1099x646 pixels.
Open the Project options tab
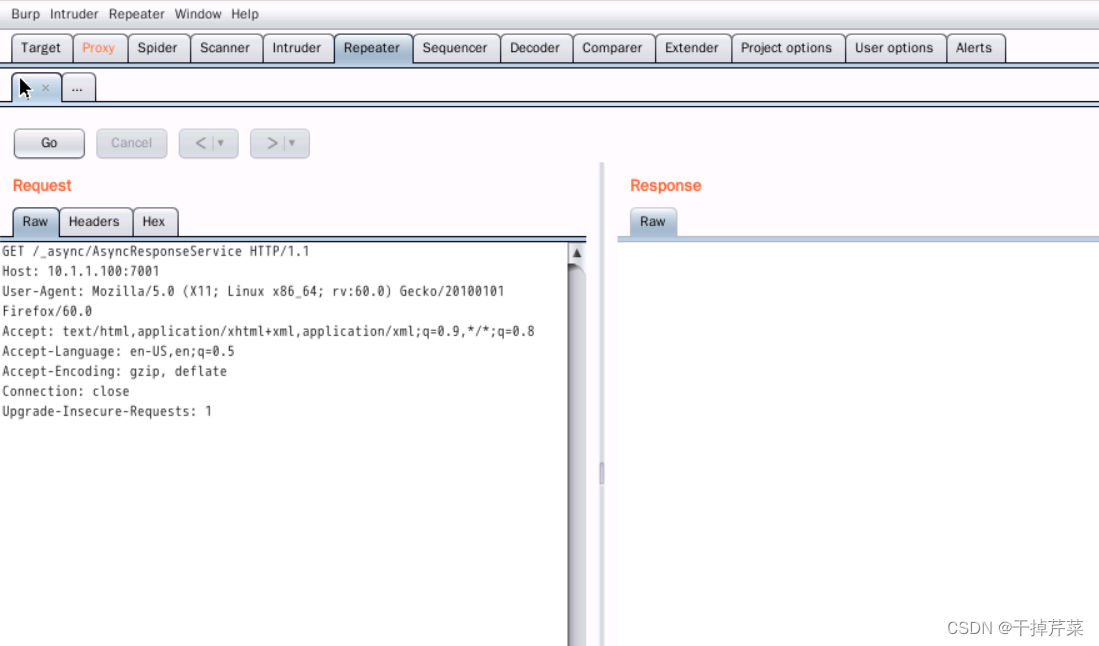pos(786,48)
